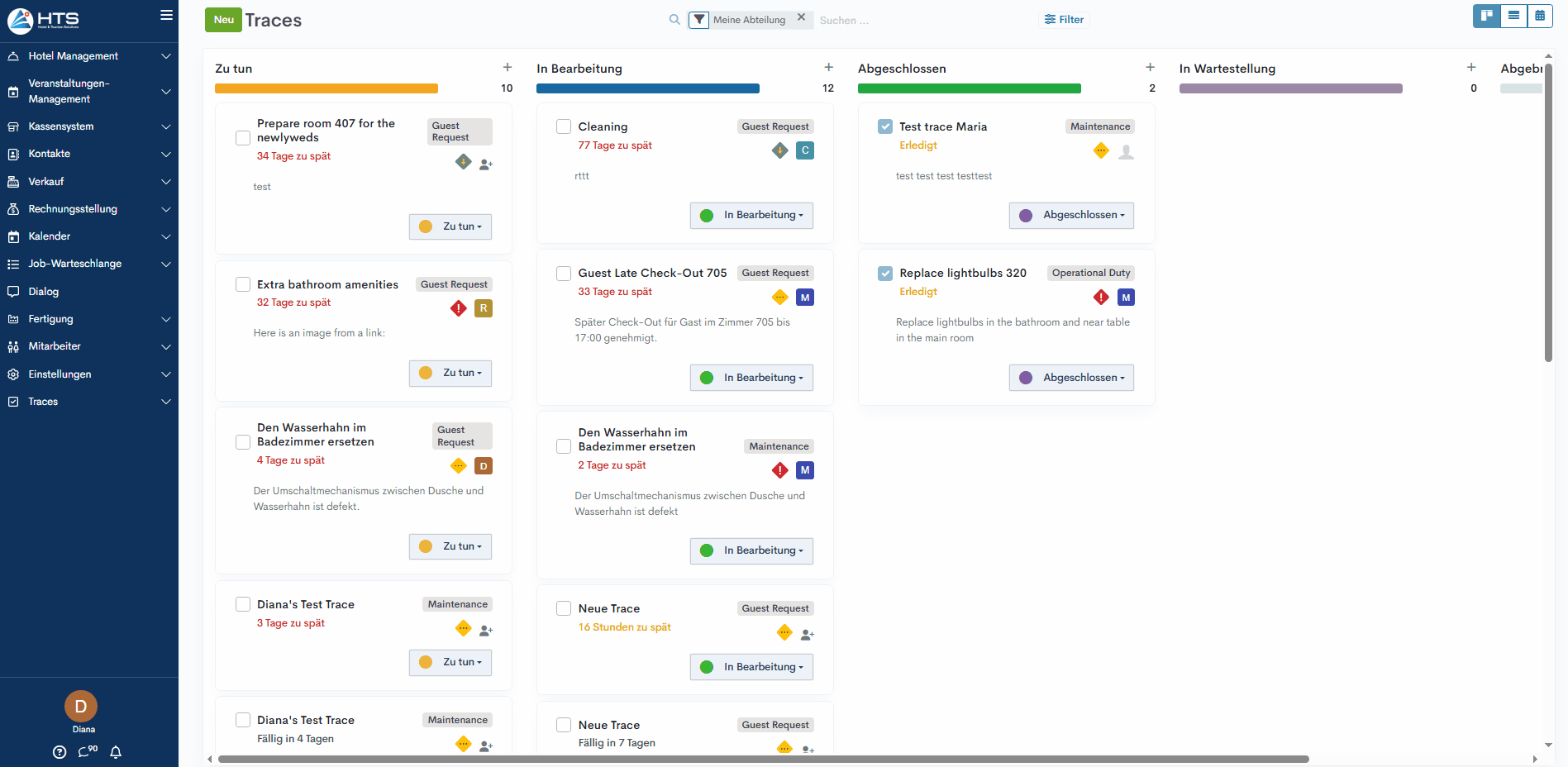Switch to calendar view icon
The image size is (1568, 767).
tap(1540, 16)
